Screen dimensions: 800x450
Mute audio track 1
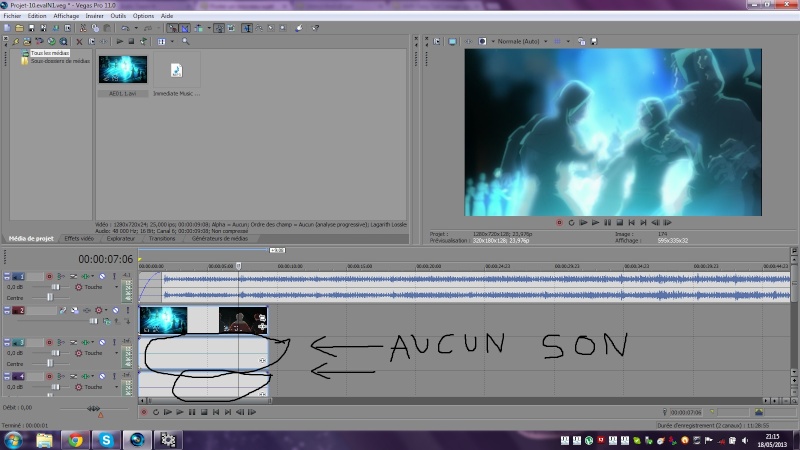(102, 277)
